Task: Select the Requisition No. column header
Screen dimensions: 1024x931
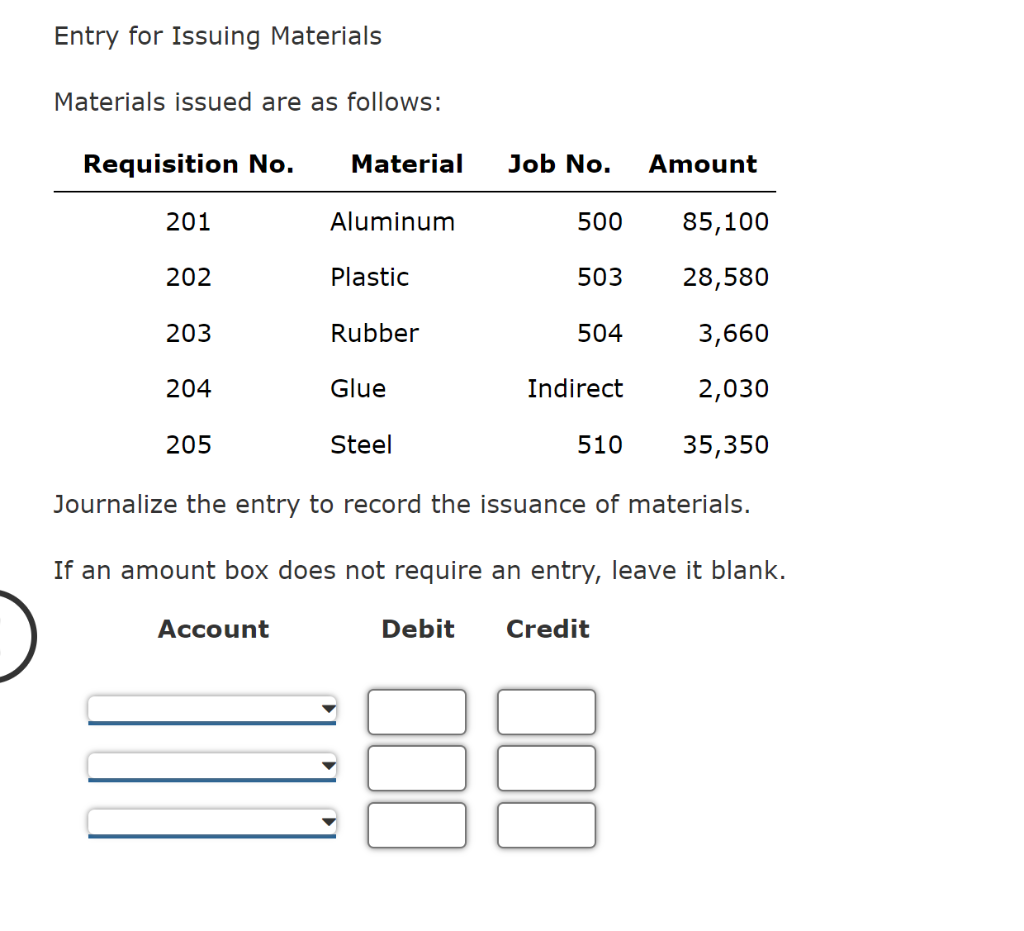Action: coord(188,164)
